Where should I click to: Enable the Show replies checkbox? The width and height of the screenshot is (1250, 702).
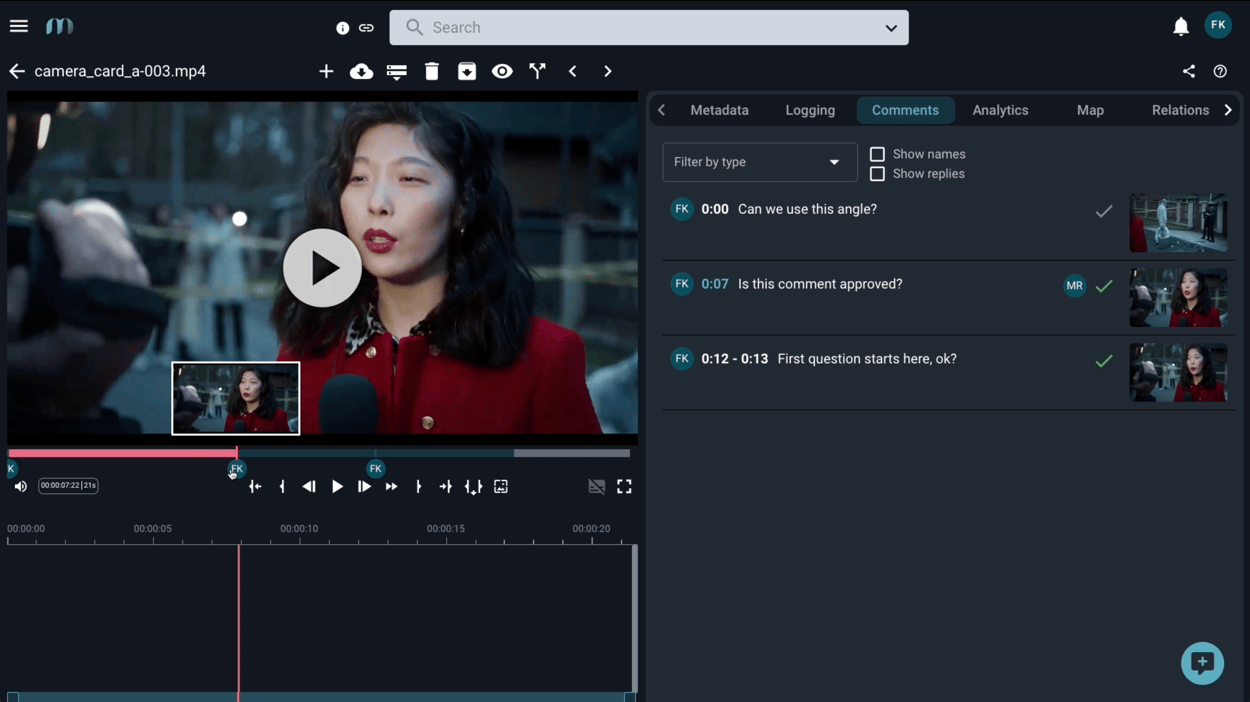[877, 173]
